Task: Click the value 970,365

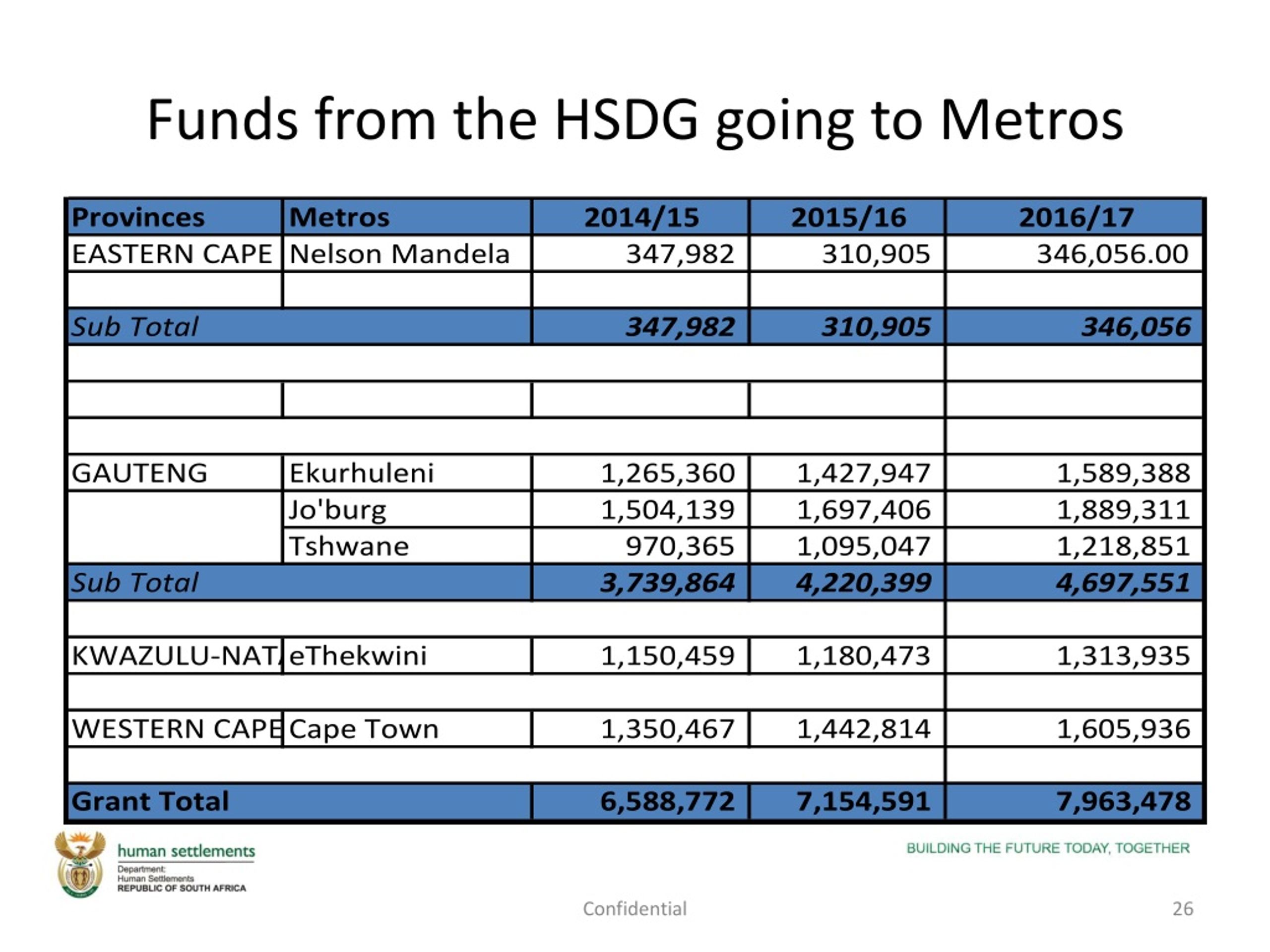Action: coord(680,546)
